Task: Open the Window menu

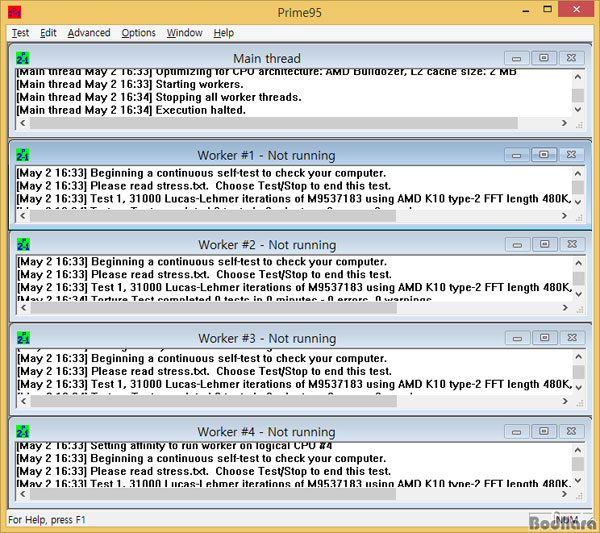Action: point(184,33)
